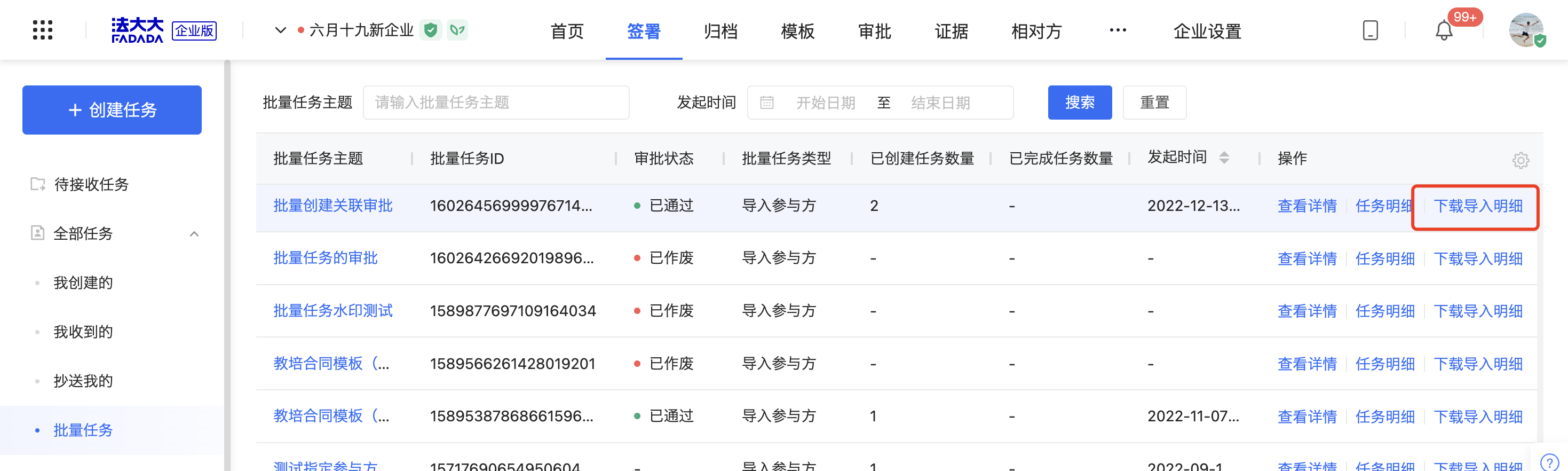Open the 审批 tab
The image size is (1568, 471).
pyautogui.click(x=874, y=30)
